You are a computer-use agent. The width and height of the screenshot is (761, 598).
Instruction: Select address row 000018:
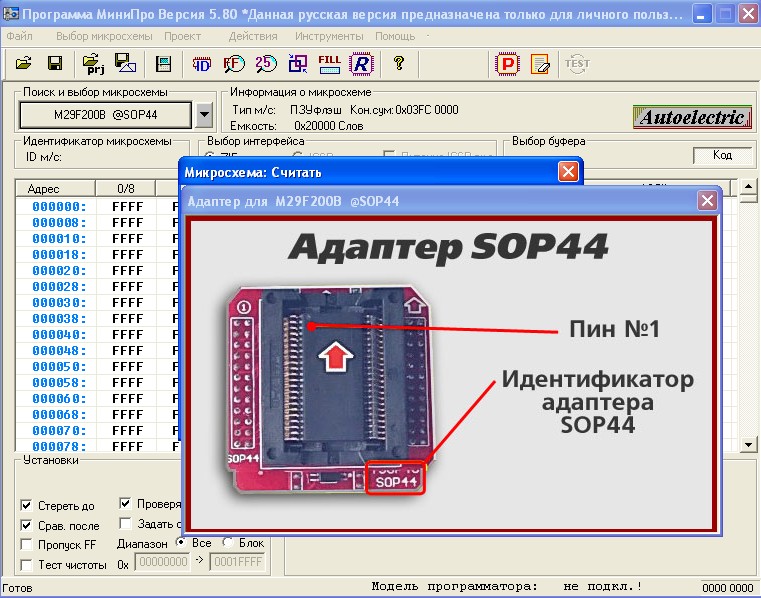pos(59,255)
